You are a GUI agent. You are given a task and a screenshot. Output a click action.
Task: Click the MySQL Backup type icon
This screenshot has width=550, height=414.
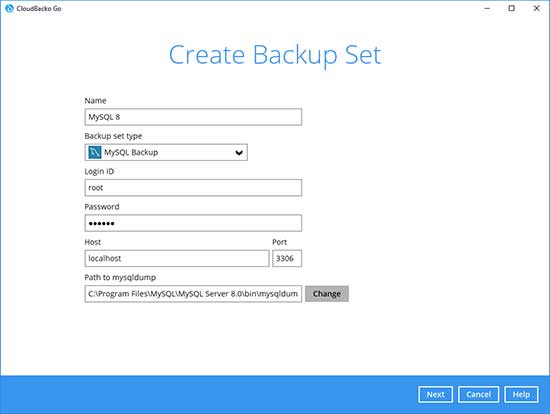pos(95,152)
